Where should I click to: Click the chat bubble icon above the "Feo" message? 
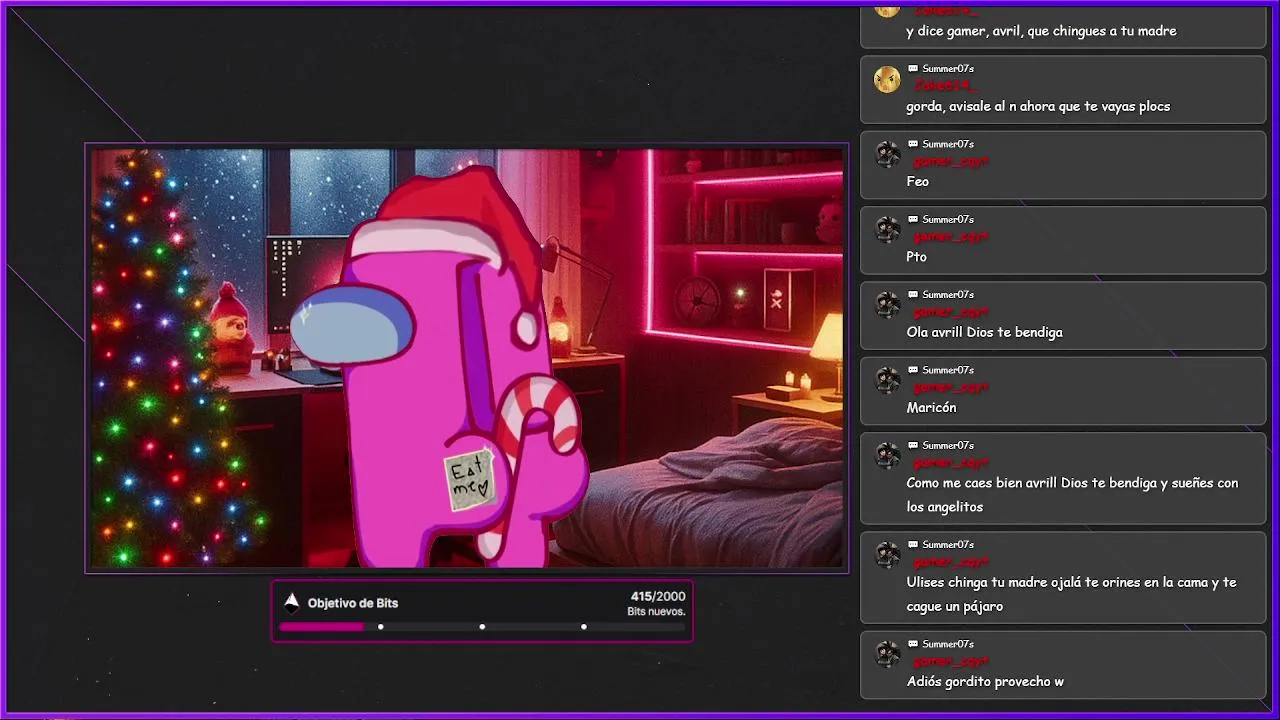tap(913, 144)
